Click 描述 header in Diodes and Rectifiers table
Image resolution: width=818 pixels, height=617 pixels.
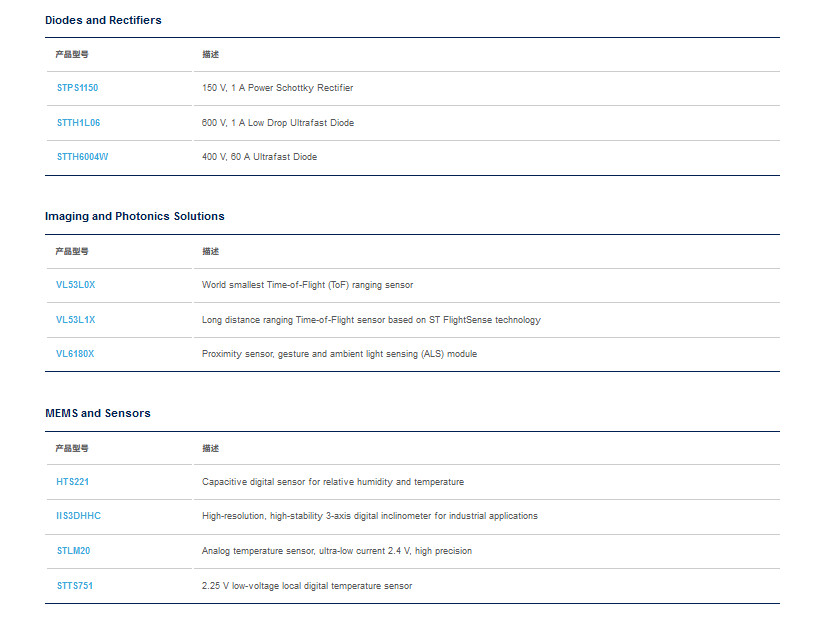click(x=210, y=54)
